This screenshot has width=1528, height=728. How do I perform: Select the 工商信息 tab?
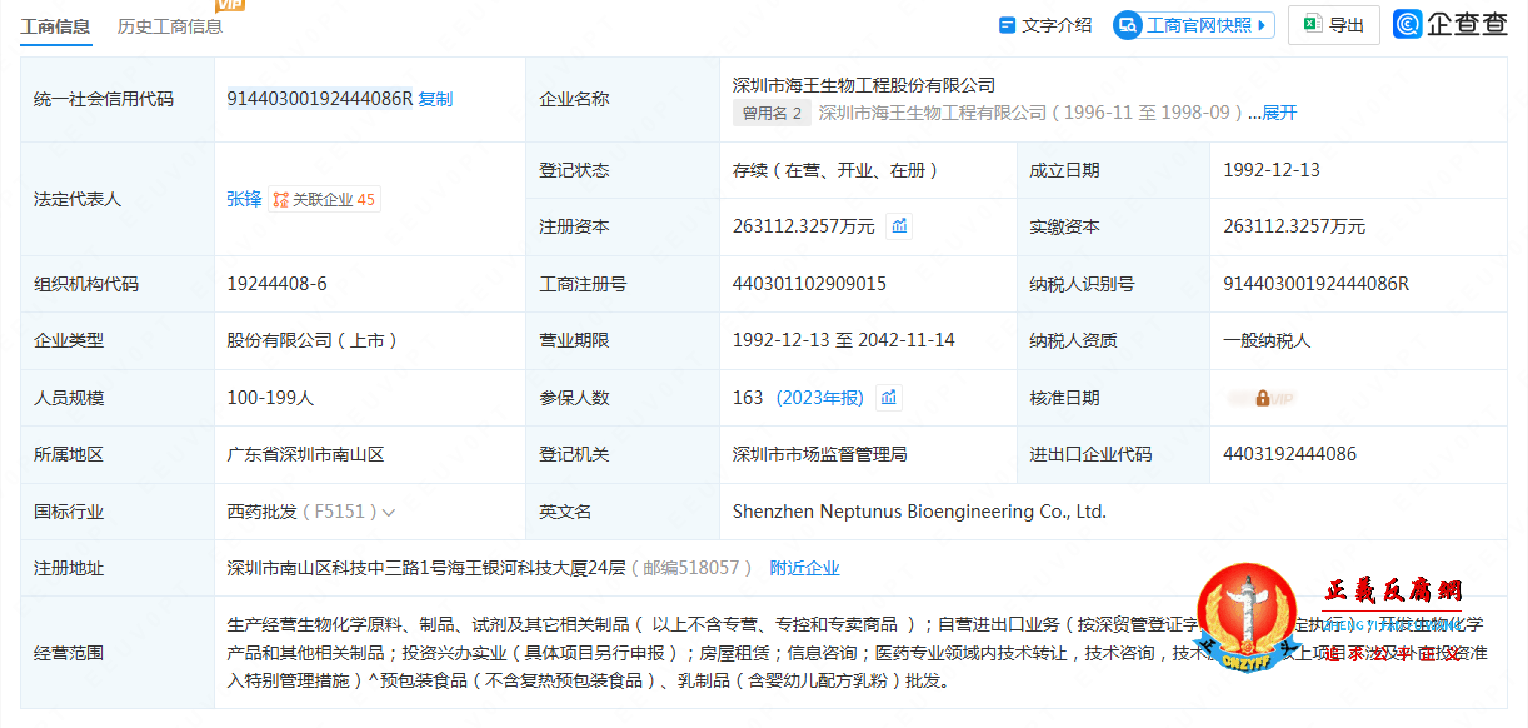(x=55, y=27)
